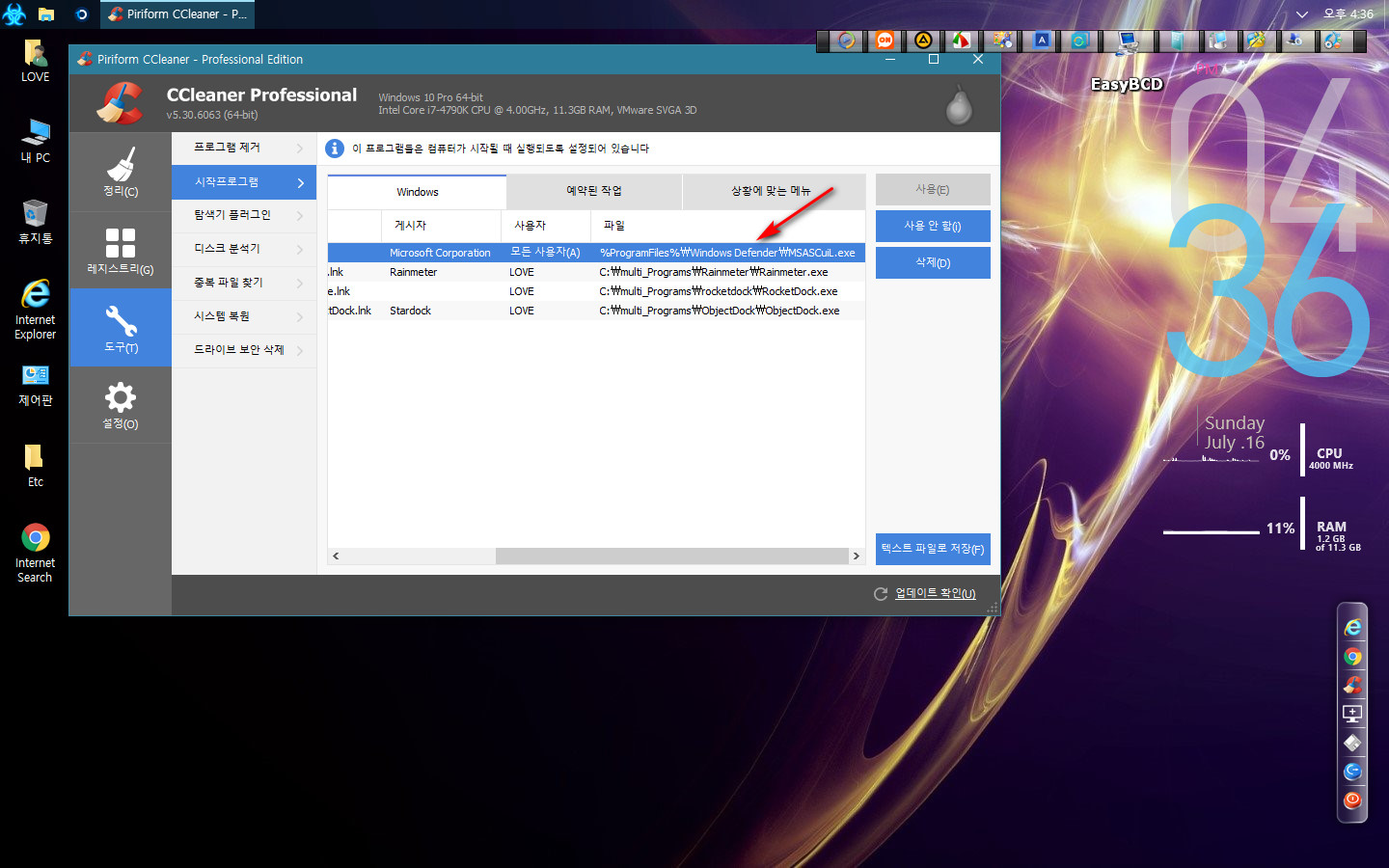1389x868 pixels.
Task: Open the 레지스트리(G) registry section
Action: (x=121, y=251)
